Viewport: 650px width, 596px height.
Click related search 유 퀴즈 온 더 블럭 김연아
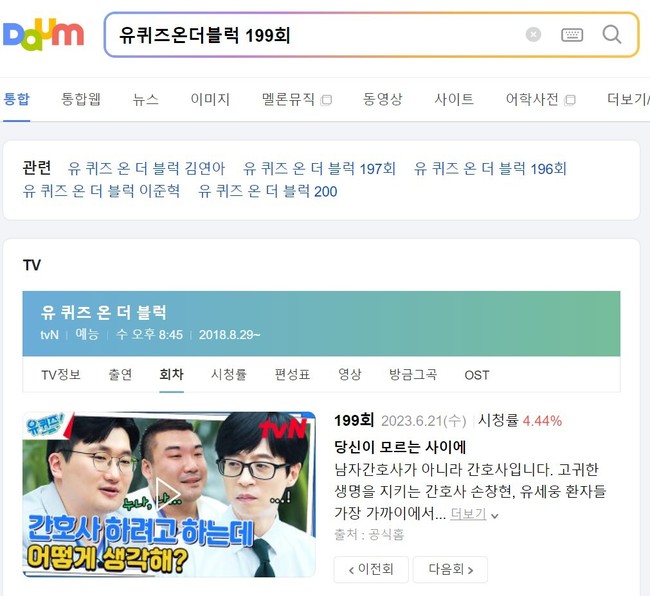(x=146, y=168)
